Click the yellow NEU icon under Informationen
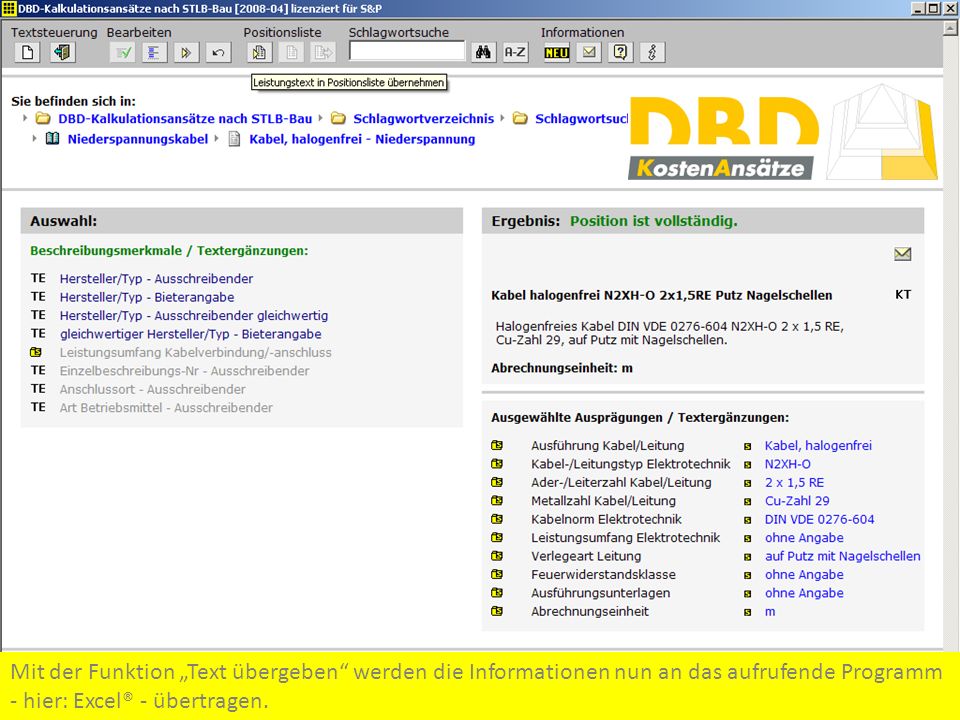Screen dimensions: 960x720 [x=557, y=53]
